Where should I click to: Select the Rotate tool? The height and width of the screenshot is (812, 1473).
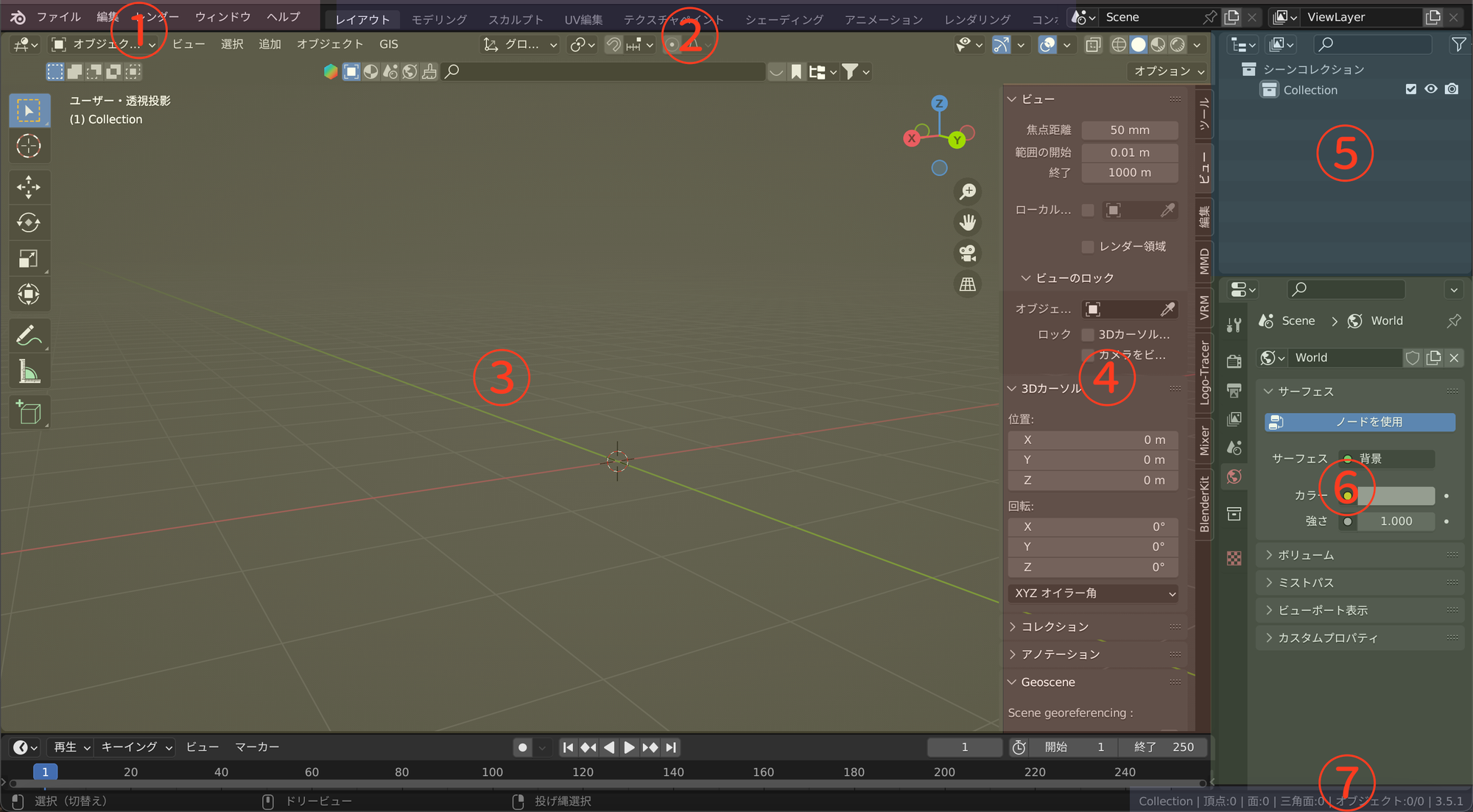coord(29,222)
